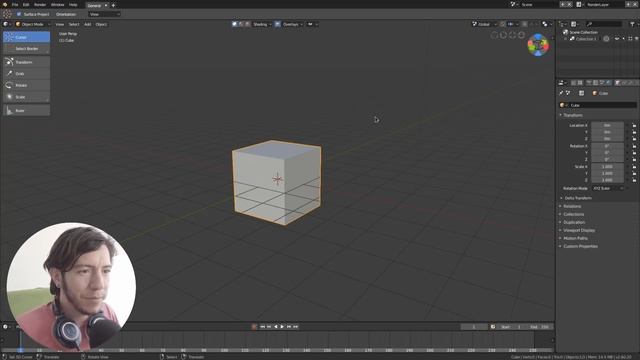This screenshot has width=640, height=360.
Task: Click the Scene name field
Action: click(539, 4)
